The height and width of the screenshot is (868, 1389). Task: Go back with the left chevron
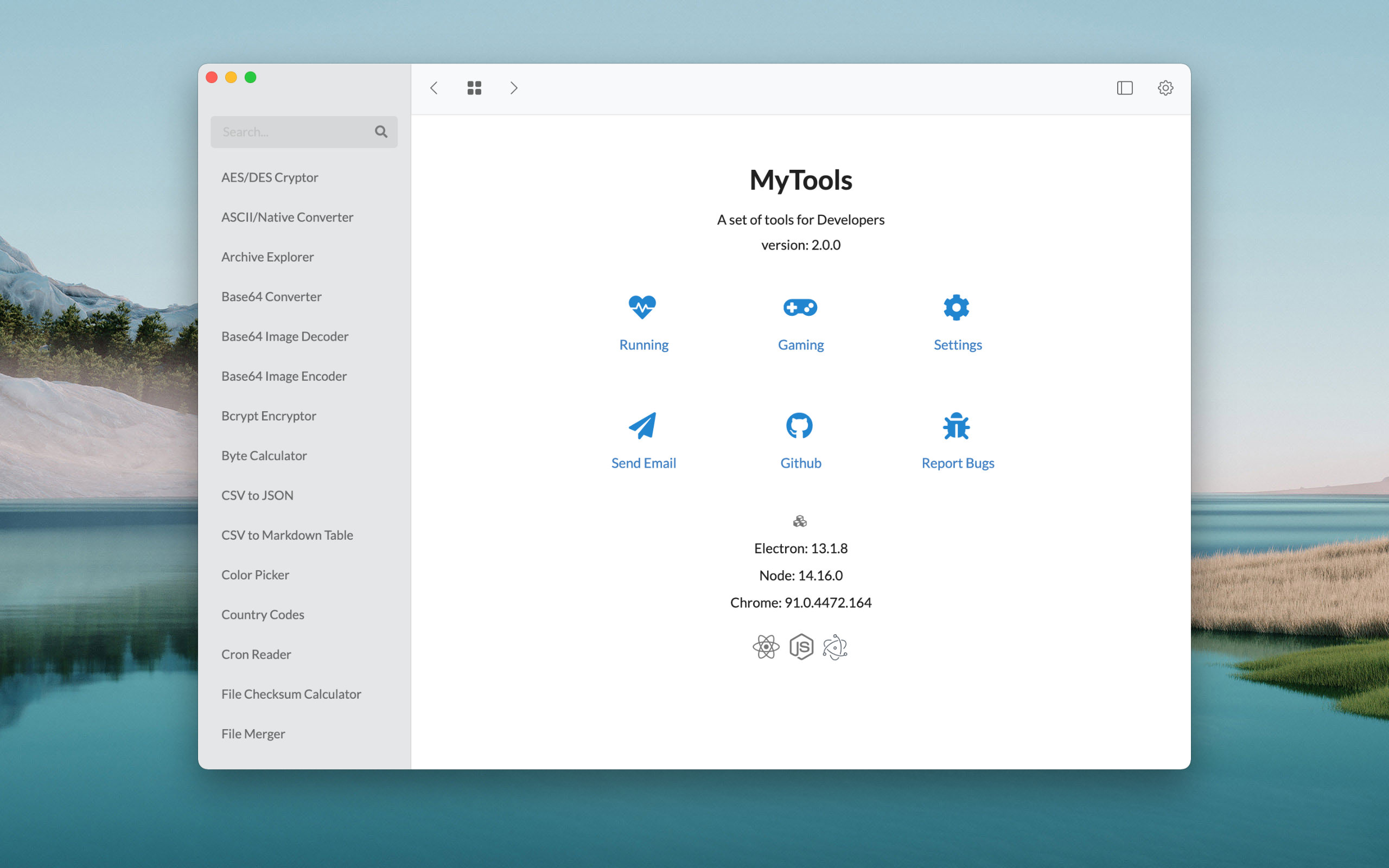click(x=434, y=88)
